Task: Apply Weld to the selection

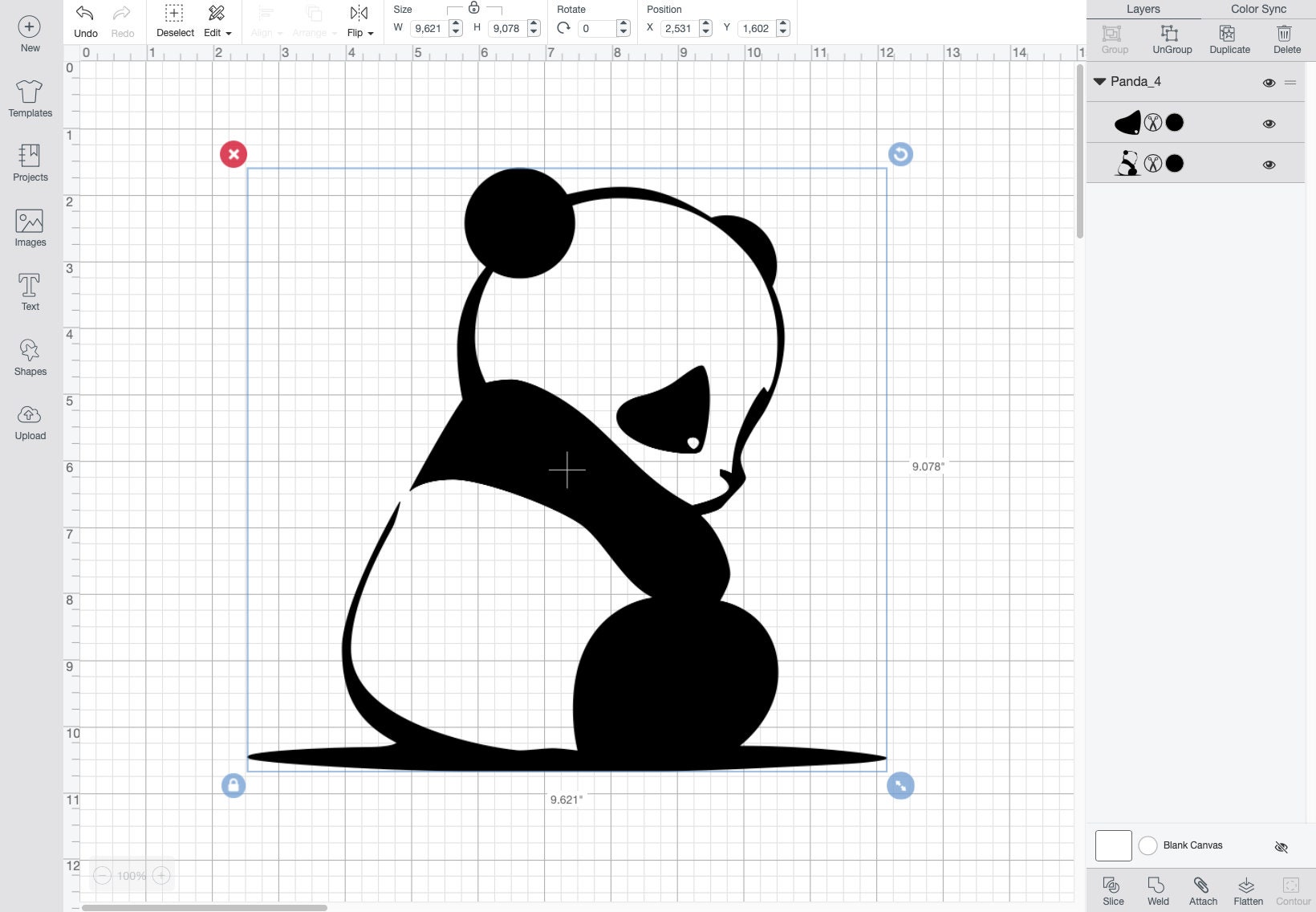Action: (1157, 890)
